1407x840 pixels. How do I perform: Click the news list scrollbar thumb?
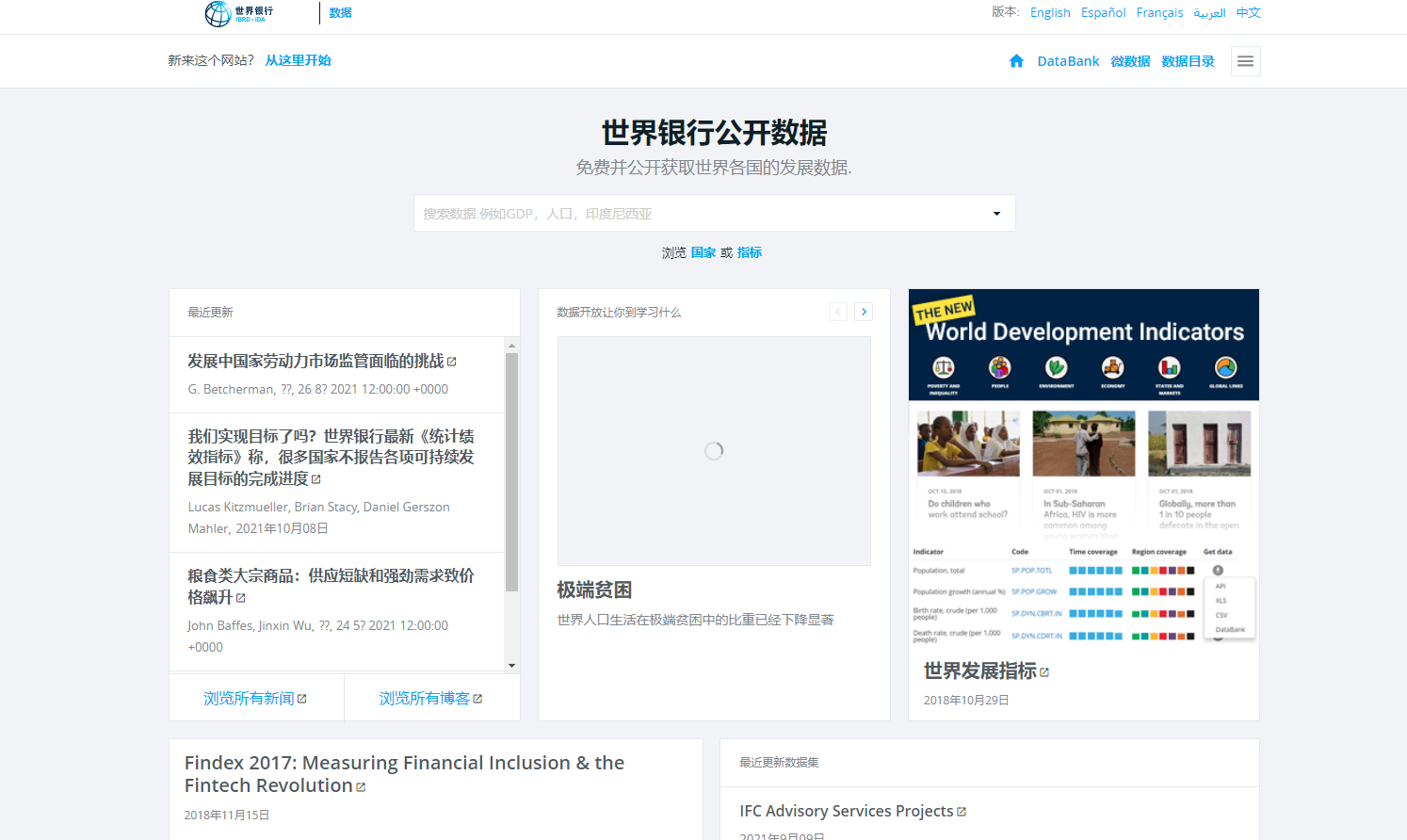[x=512, y=472]
